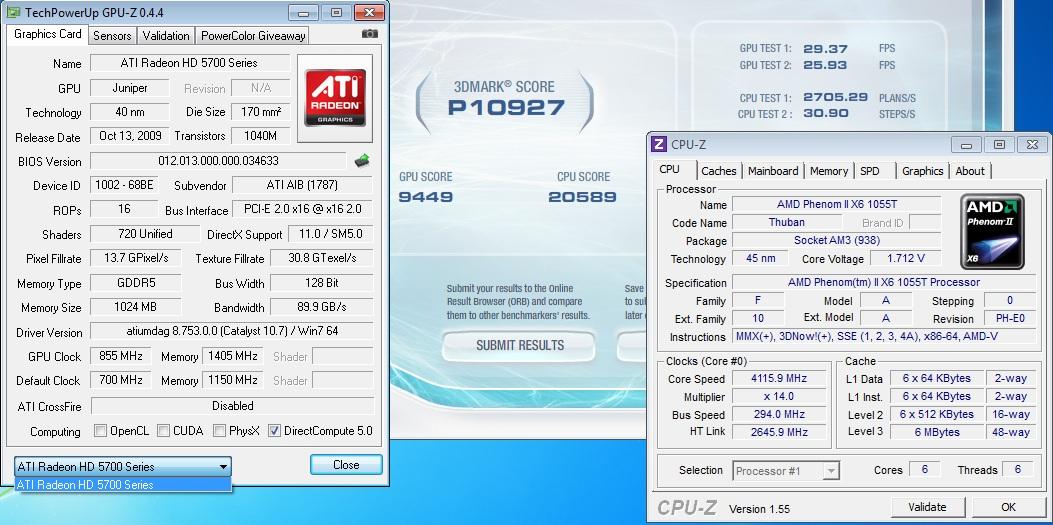Open the Memory tab in CPU-Z
Screen dimensions: 1053x525
coord(829,171)
